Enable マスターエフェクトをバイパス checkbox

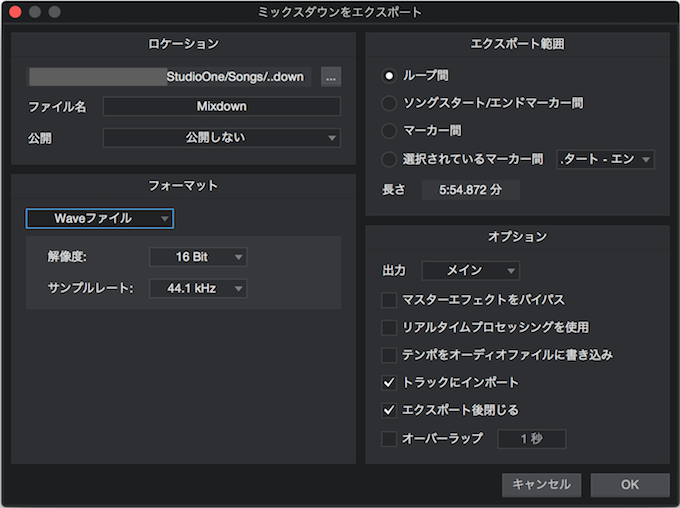point(389,300)
